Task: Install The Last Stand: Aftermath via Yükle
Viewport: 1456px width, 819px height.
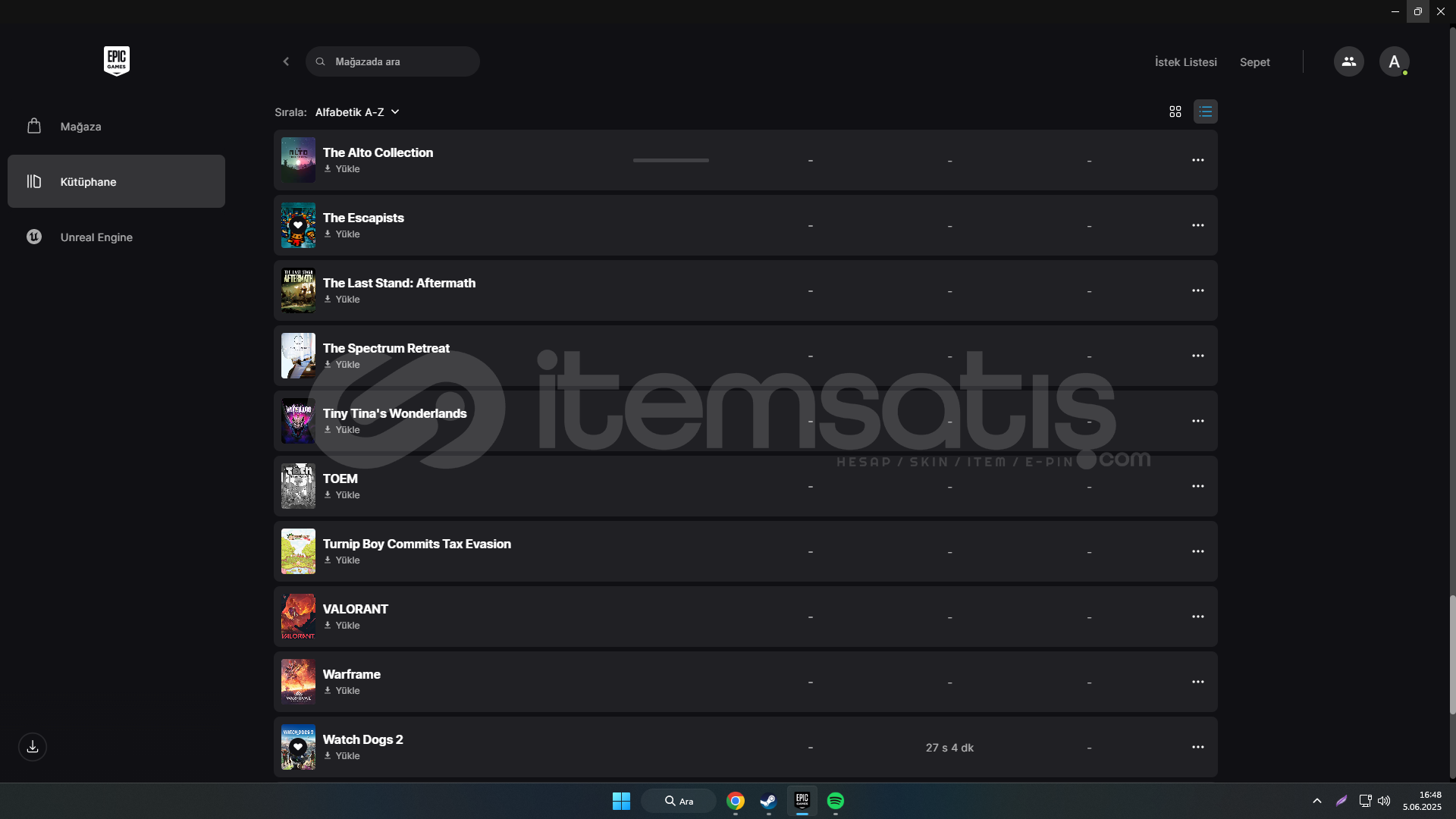Action: [x=342, y=300]
